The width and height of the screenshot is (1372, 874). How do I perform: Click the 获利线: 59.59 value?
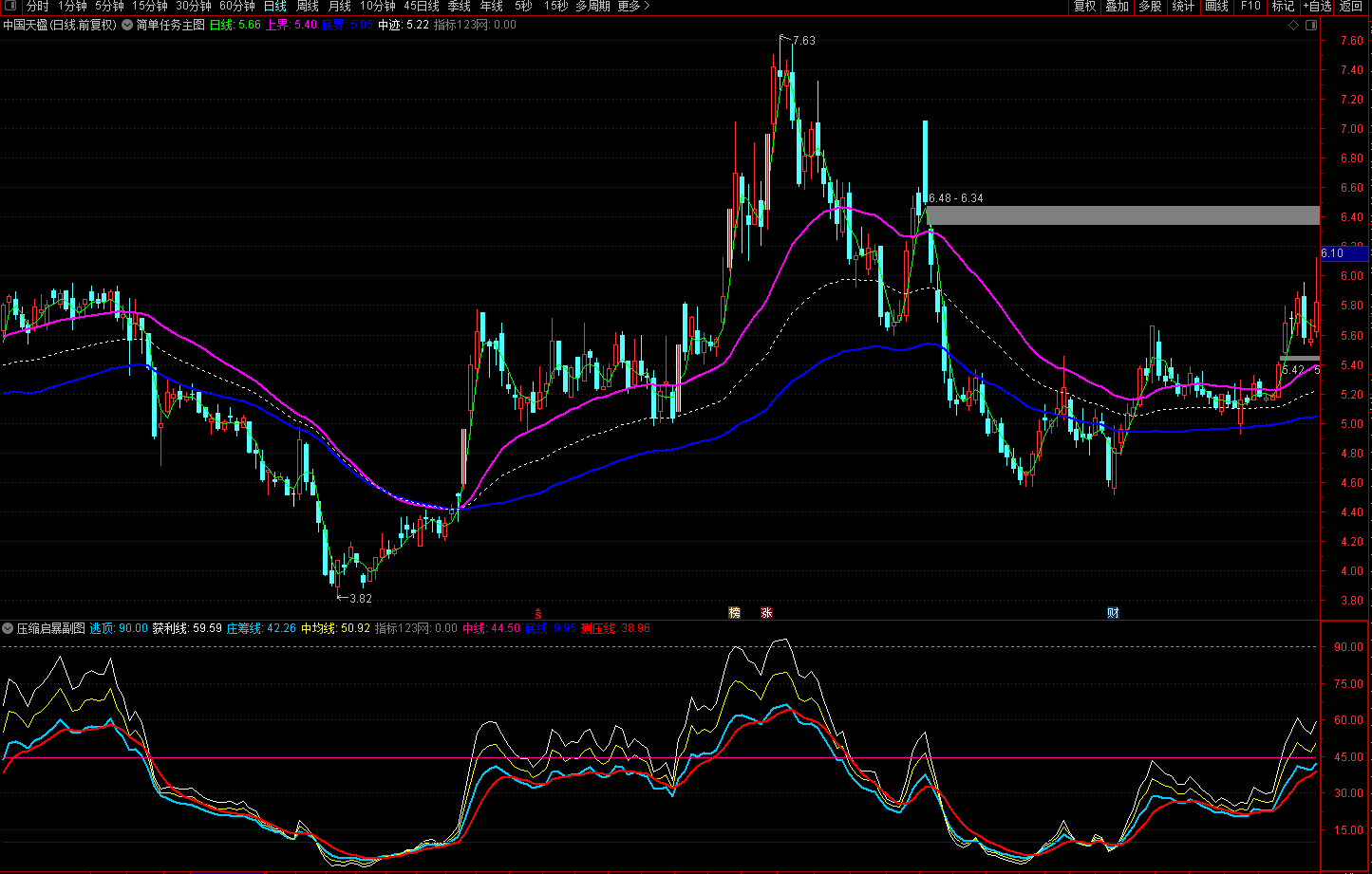click(187, 628)
